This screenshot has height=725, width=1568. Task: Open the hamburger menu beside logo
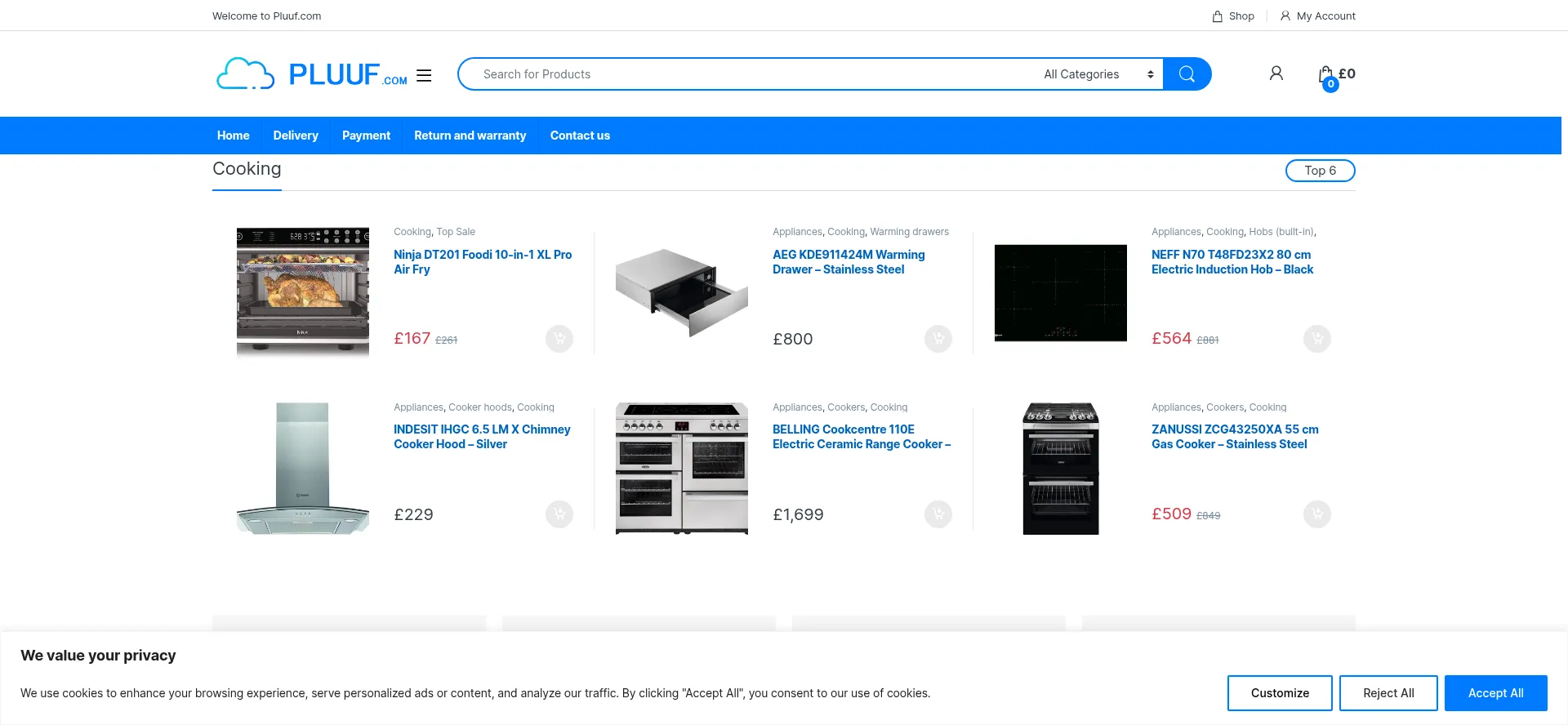pos(424,75)
